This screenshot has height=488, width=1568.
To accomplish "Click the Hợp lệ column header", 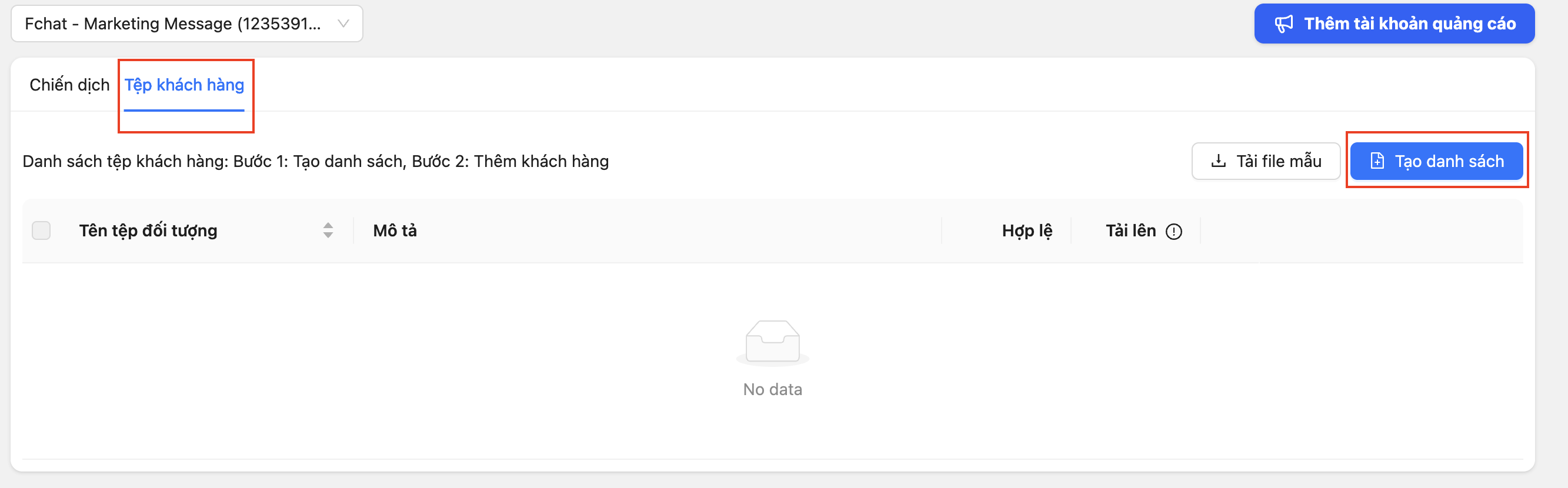I will click(1027, 230).
